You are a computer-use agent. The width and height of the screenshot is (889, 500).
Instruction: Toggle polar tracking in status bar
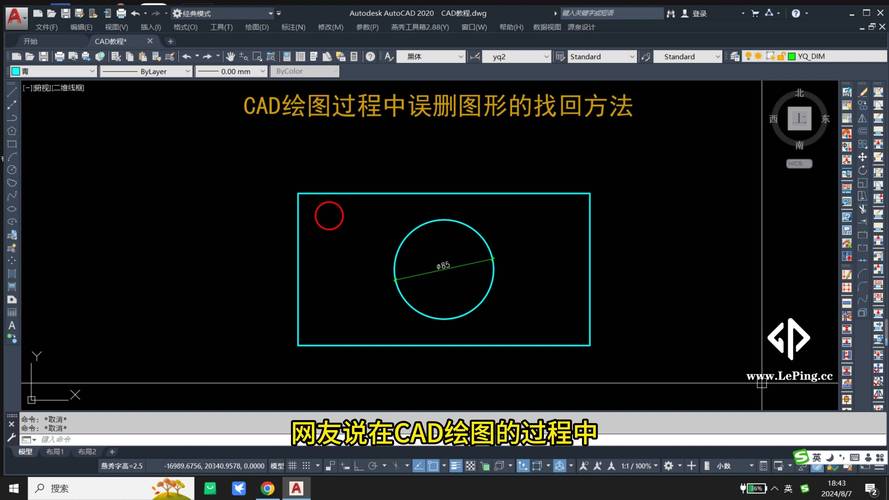tap(372, 466)
